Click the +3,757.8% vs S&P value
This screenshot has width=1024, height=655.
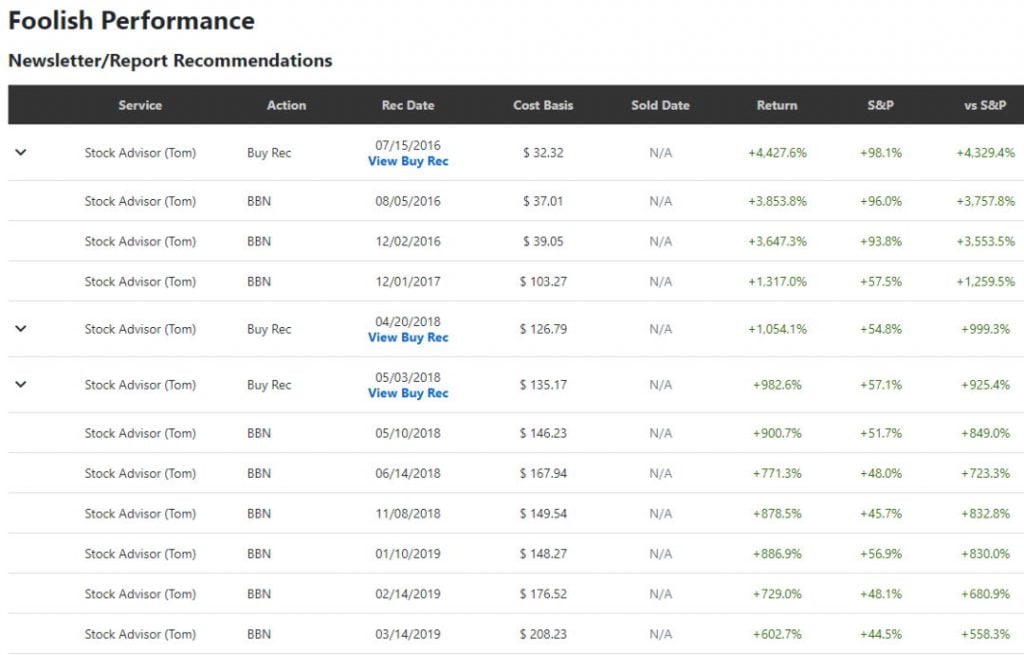985,201
